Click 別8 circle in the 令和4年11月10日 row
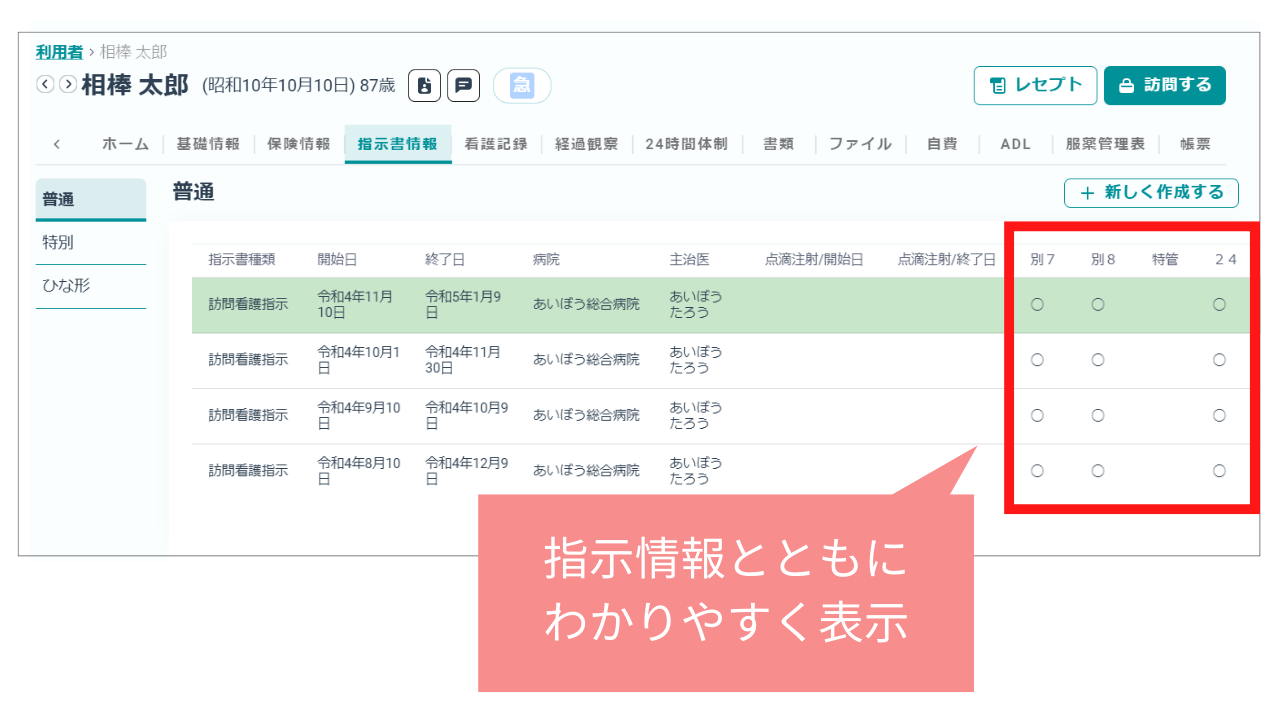The height and width of the screenshot is (720, 1280). 1098,305
